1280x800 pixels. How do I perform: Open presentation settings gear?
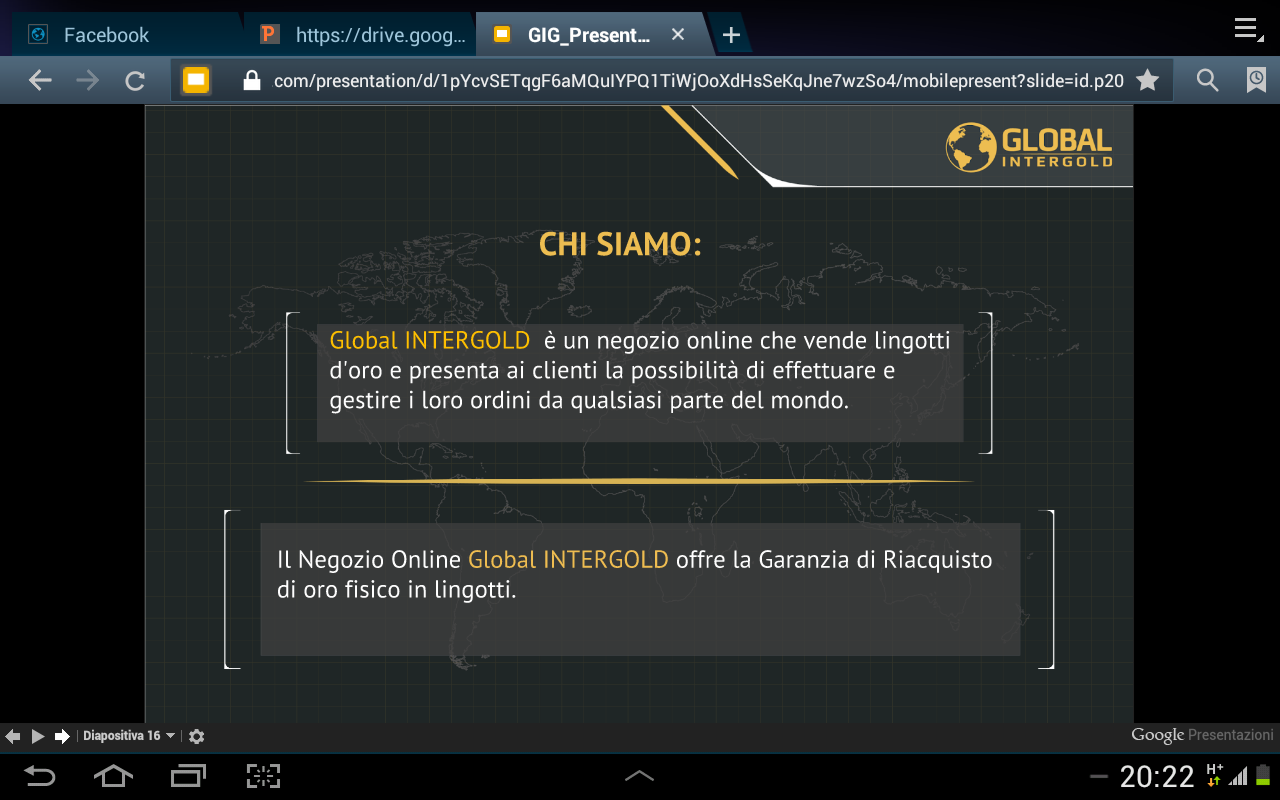click(x=196, y=736)
